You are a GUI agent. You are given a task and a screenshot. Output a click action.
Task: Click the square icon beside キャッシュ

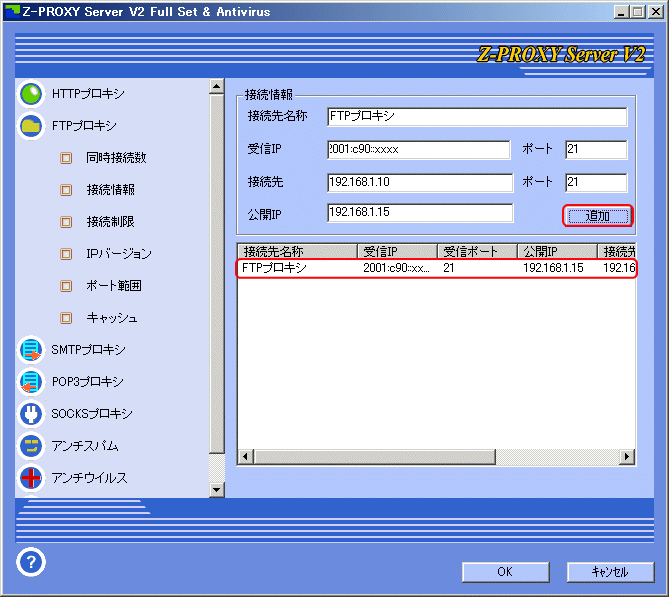click(x=66, y=318)
